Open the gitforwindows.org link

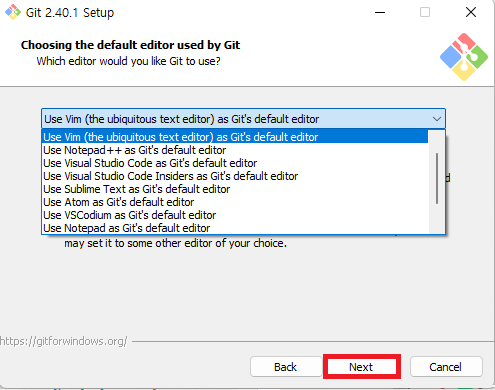[63, 341]
